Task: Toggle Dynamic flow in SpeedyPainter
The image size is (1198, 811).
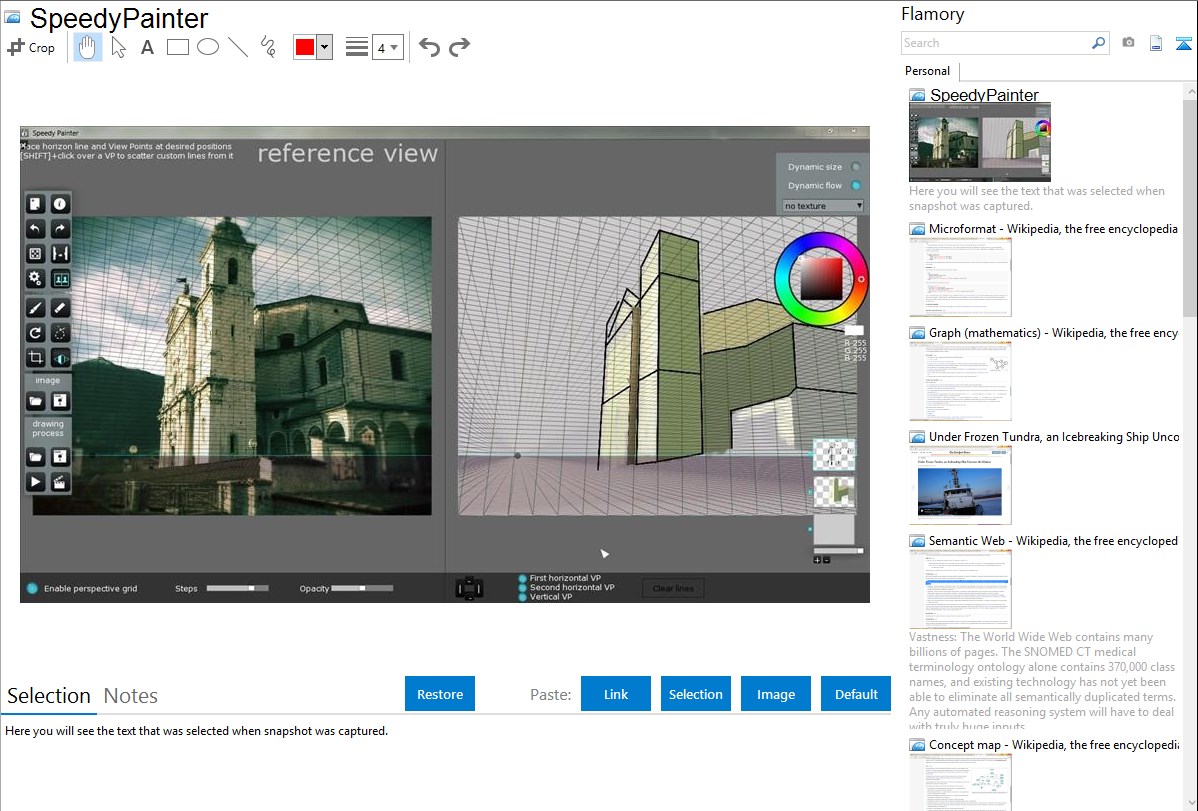Action: 855,186
